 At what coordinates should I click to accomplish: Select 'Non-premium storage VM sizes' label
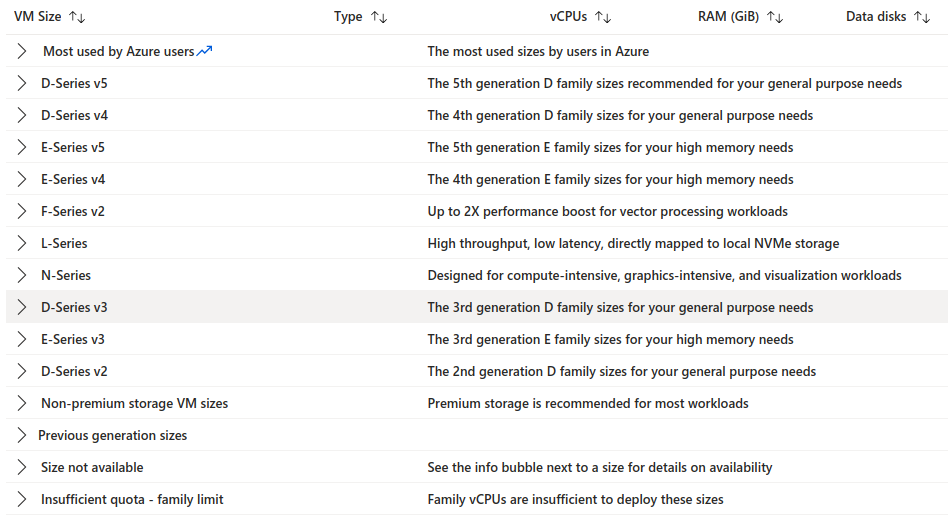pos(134,404)
